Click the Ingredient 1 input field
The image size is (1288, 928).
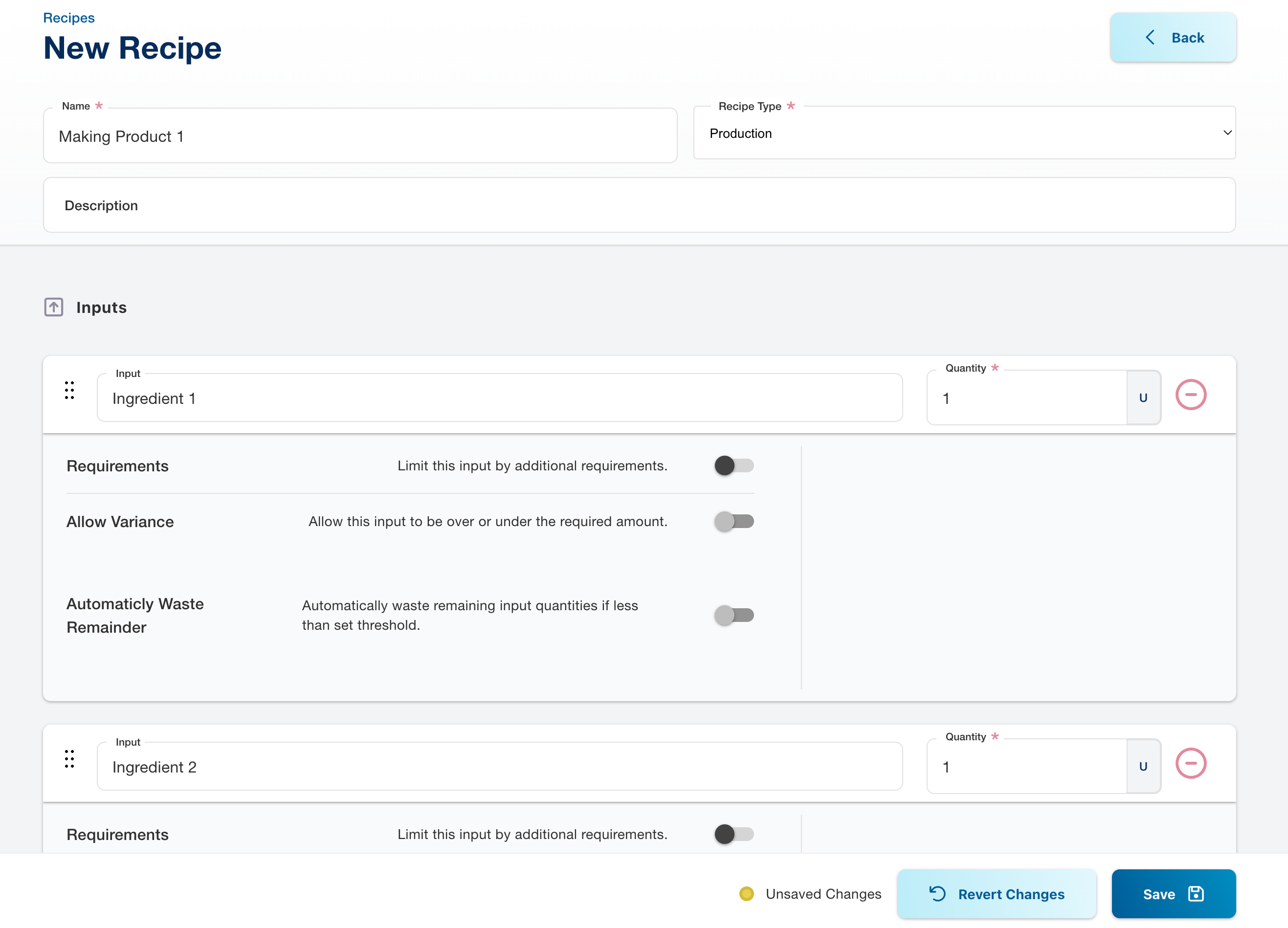(x=499, y=398)
